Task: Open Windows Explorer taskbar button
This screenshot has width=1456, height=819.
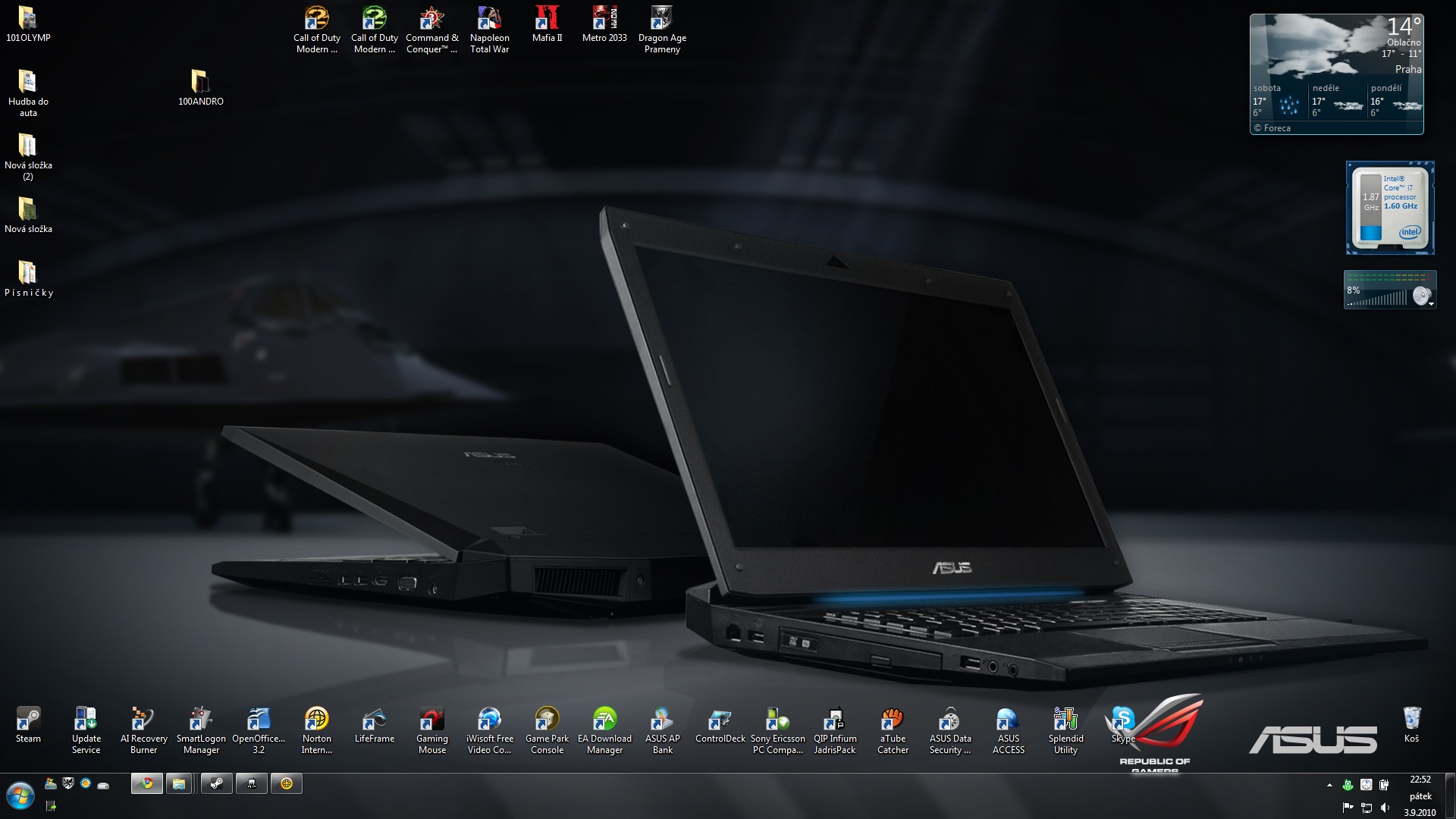Action: coord(179,783)
